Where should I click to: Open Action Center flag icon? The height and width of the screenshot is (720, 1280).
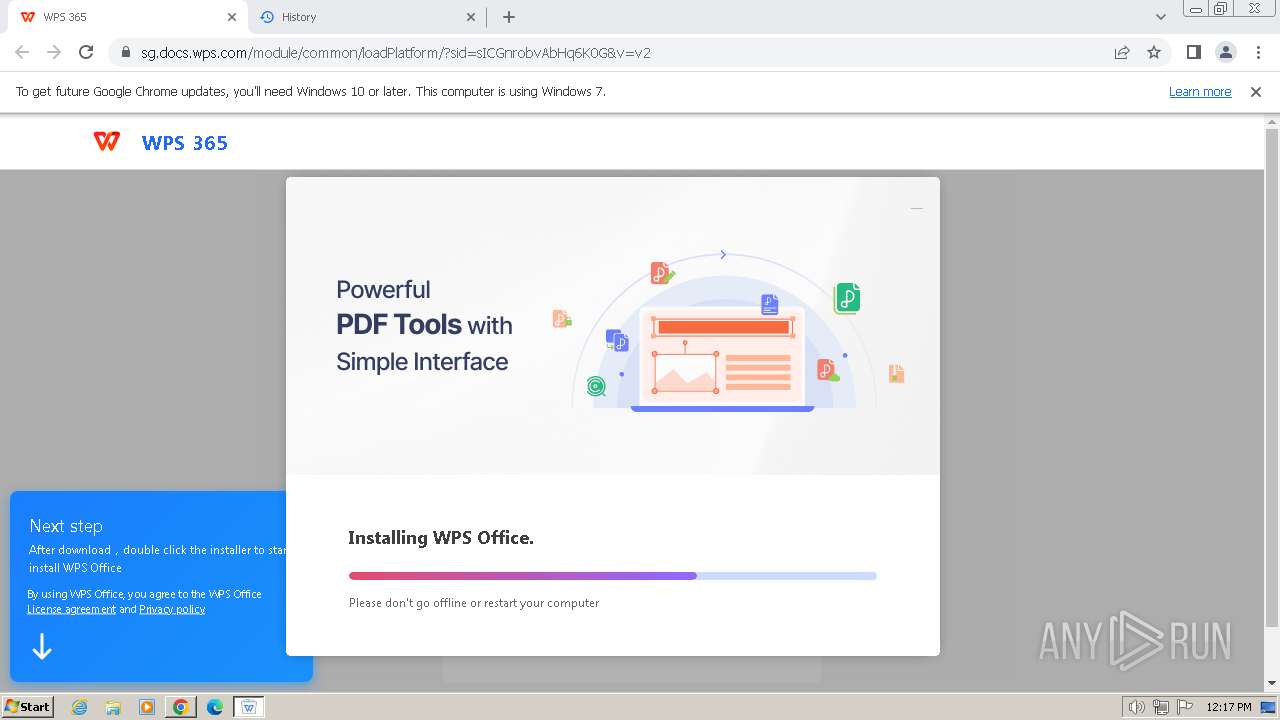click(x=1183, y=707)
